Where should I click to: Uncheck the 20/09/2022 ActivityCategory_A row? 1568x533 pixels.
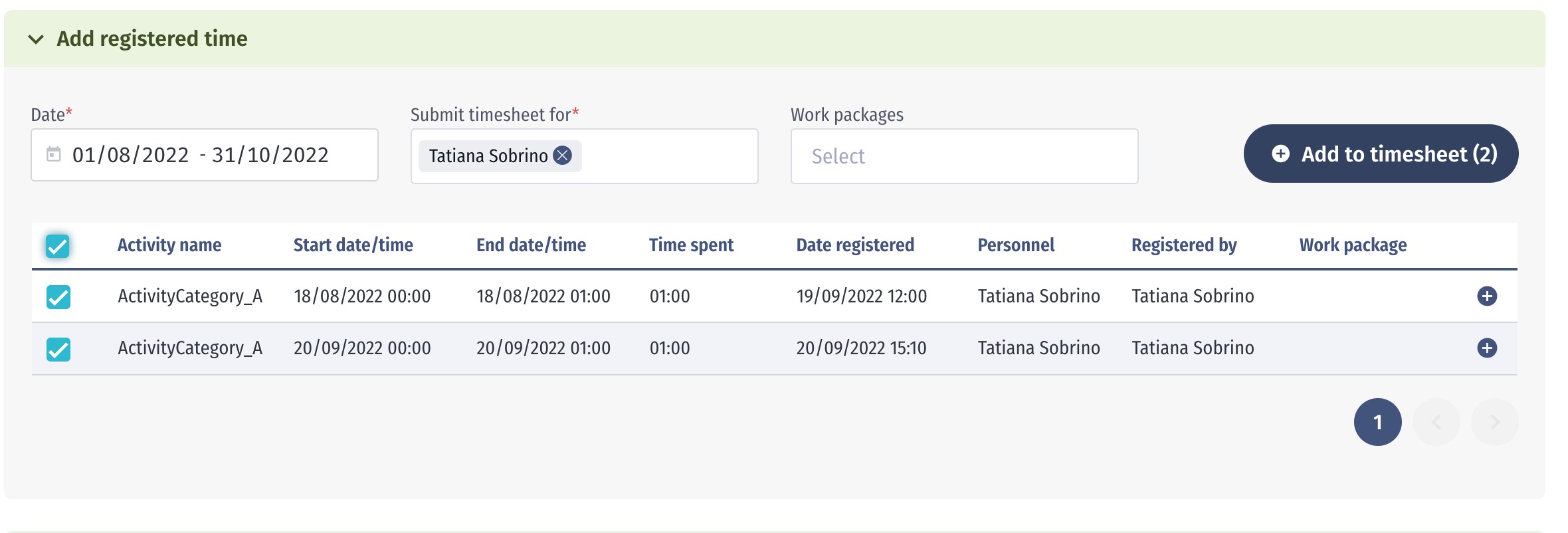click(58, 349)
